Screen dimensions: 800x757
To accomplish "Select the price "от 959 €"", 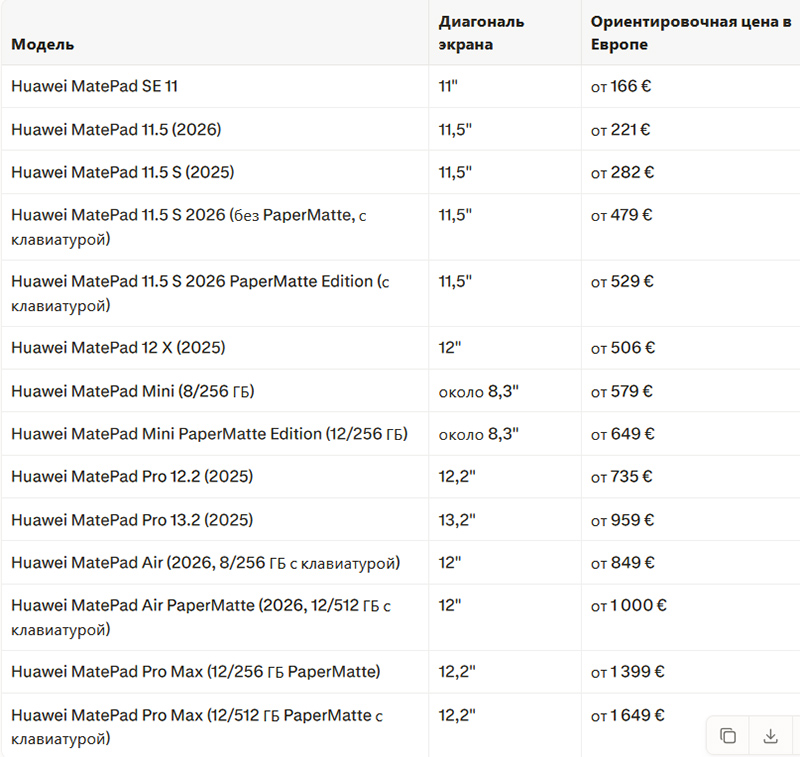I will (622, 520).
